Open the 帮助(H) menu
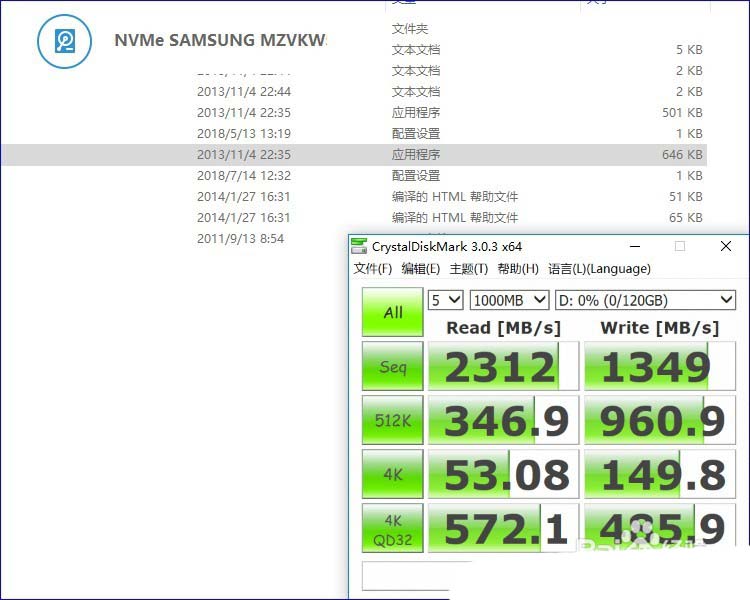The height and width of the screenshot is (600, 750). pyautogui.click(x=518, y=269)
